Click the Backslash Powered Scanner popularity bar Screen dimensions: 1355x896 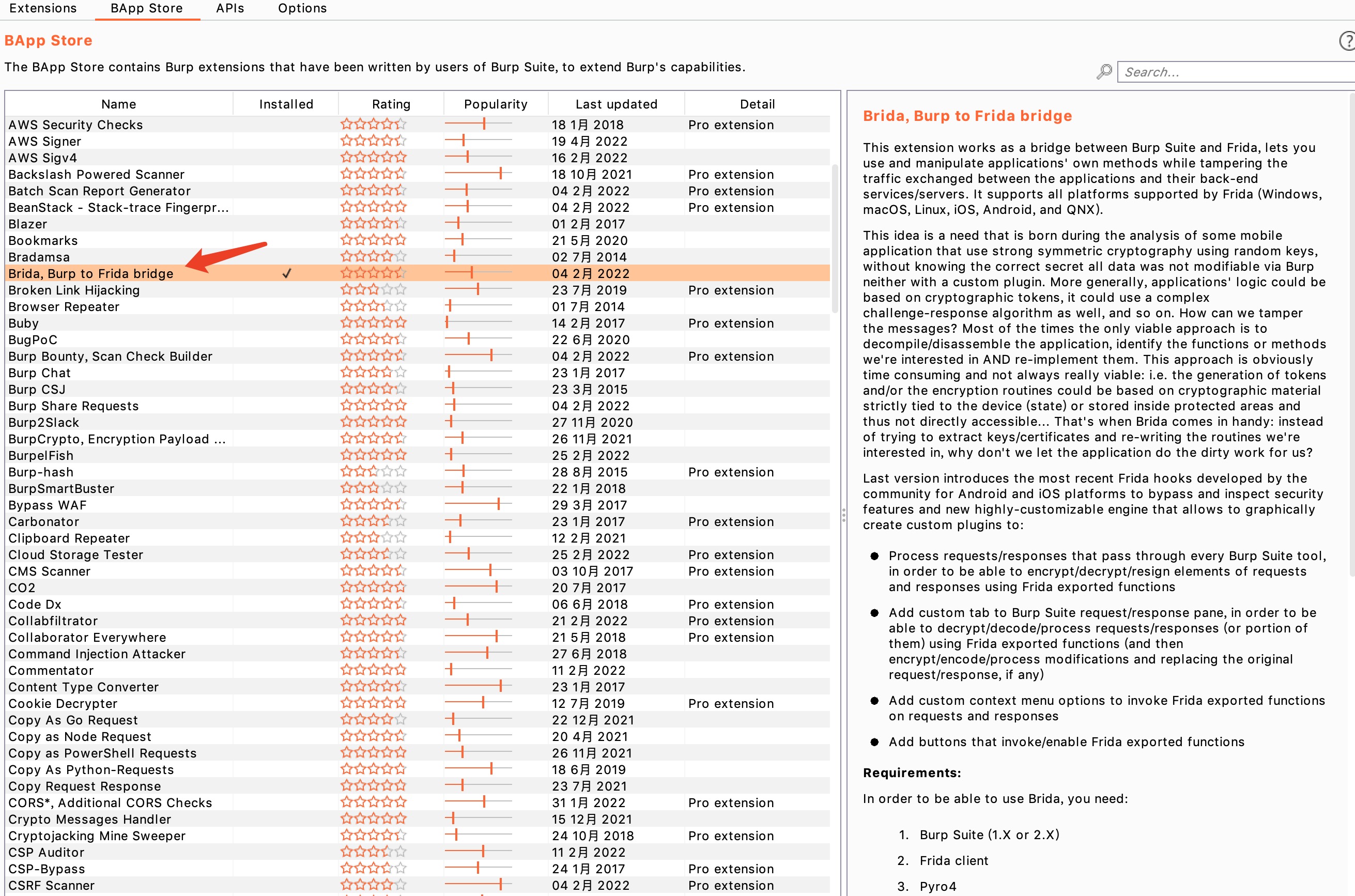479,174
